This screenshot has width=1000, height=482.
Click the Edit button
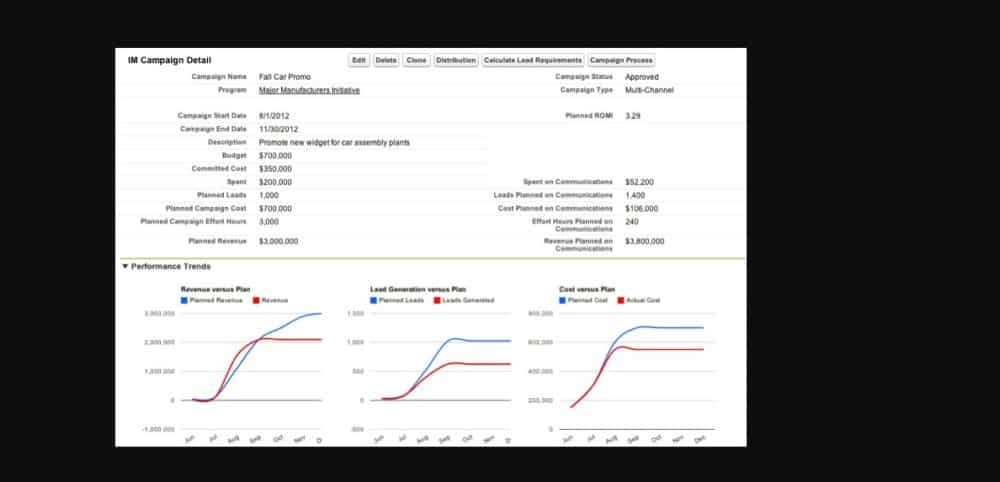[359, 60]
